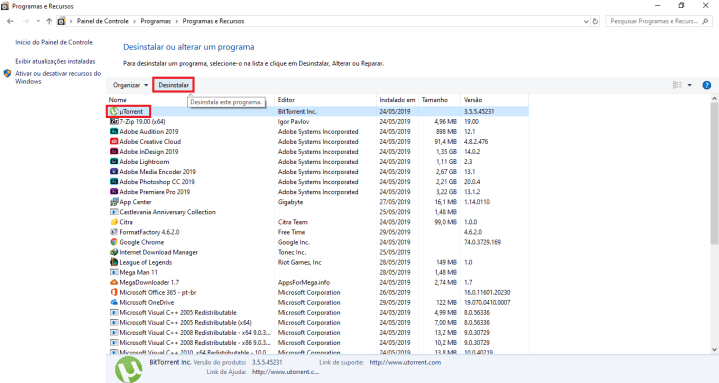Select the Castlevania Anniversary Collection icon
This screenshot has height=383, width=719.
(114, 212)
